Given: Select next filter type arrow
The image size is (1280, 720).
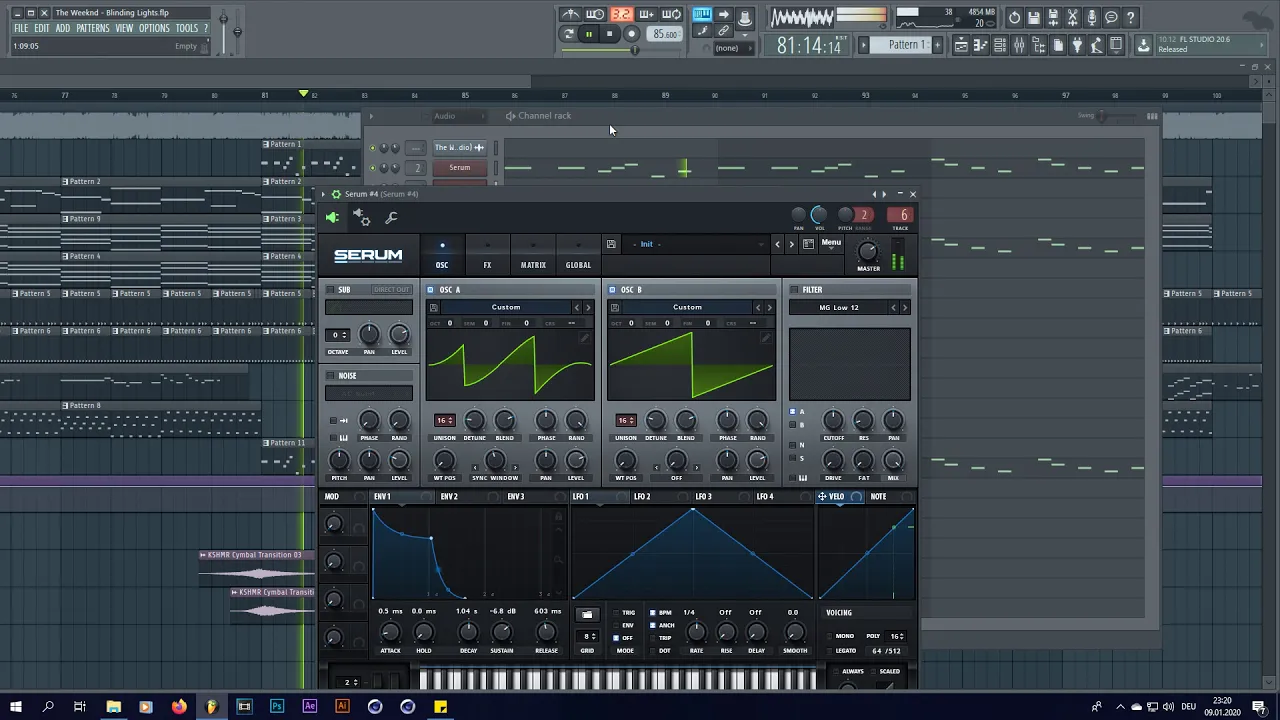Looking at the screenshot, I should [x=905, y=307].
